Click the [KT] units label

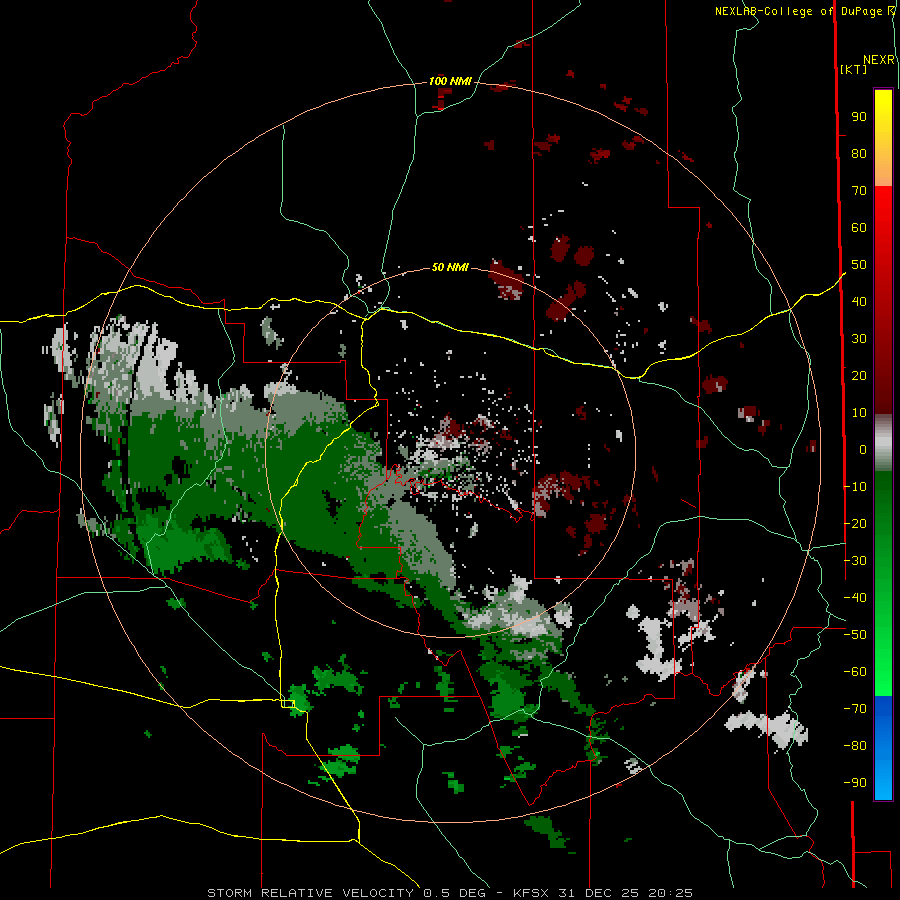tap(854, 69)
